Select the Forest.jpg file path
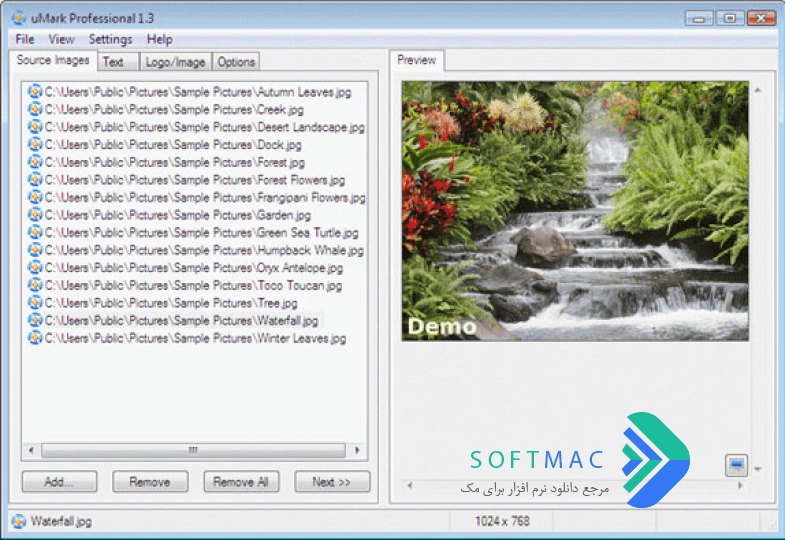785x540 pixels. (175, 162)
